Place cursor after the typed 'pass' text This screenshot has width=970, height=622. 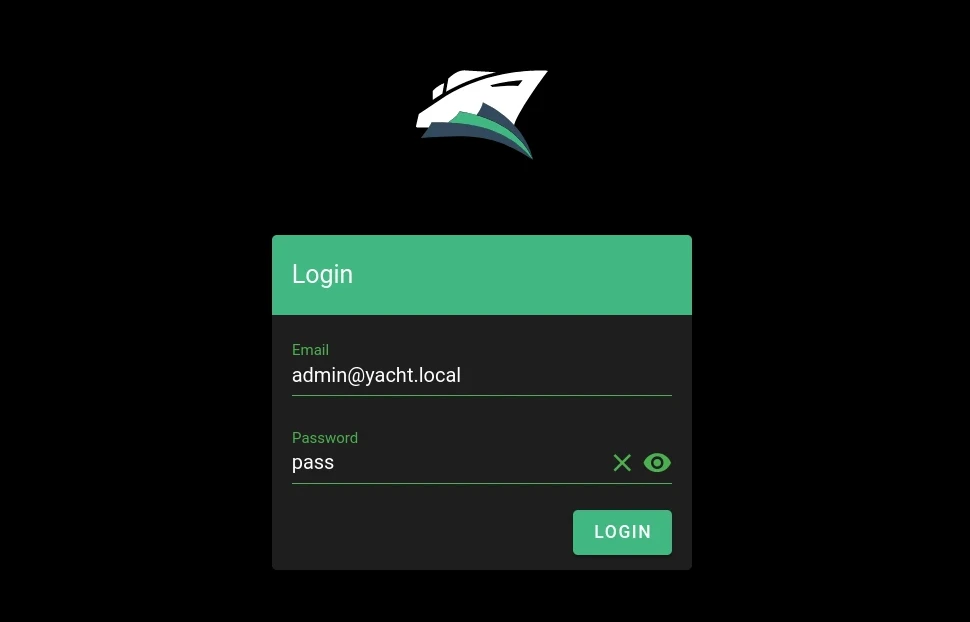coord(335,462)
